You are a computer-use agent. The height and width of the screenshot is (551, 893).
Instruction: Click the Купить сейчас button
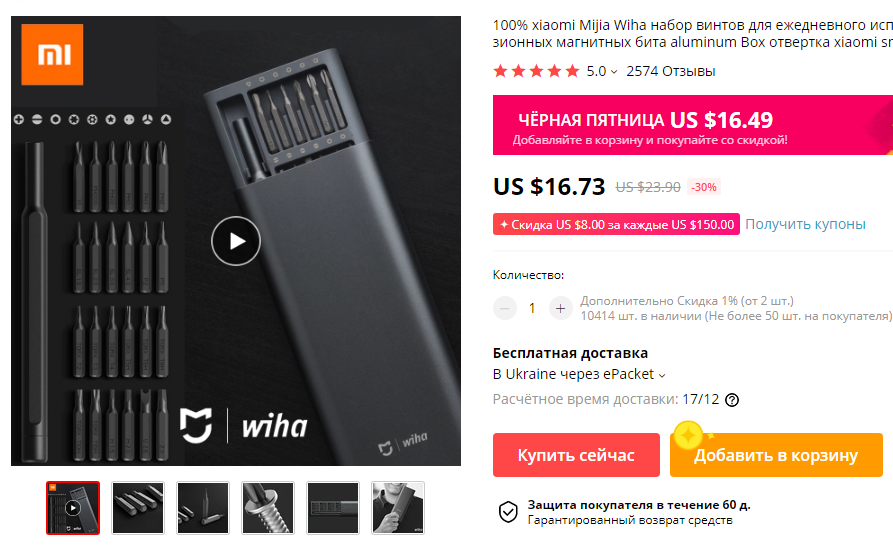[x=576, y=455]
